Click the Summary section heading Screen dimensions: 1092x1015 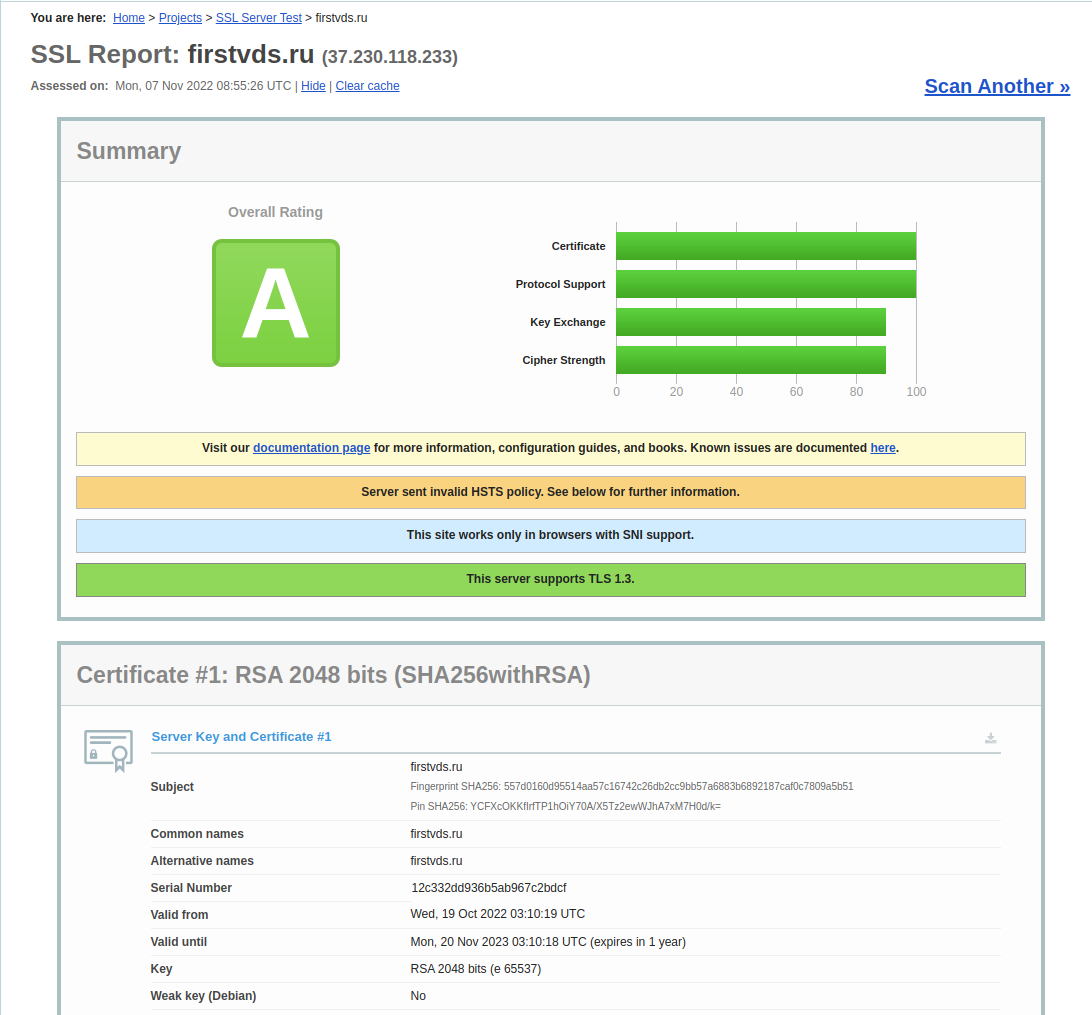point(129,151)
